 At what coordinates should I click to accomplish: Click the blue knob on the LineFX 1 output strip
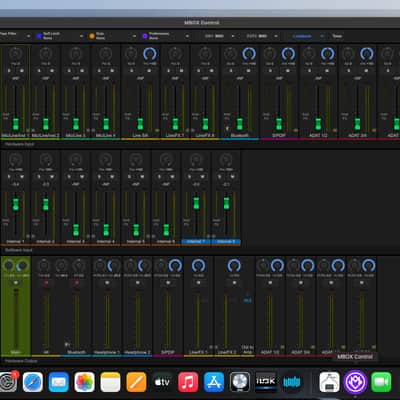(x=199, y=266)
